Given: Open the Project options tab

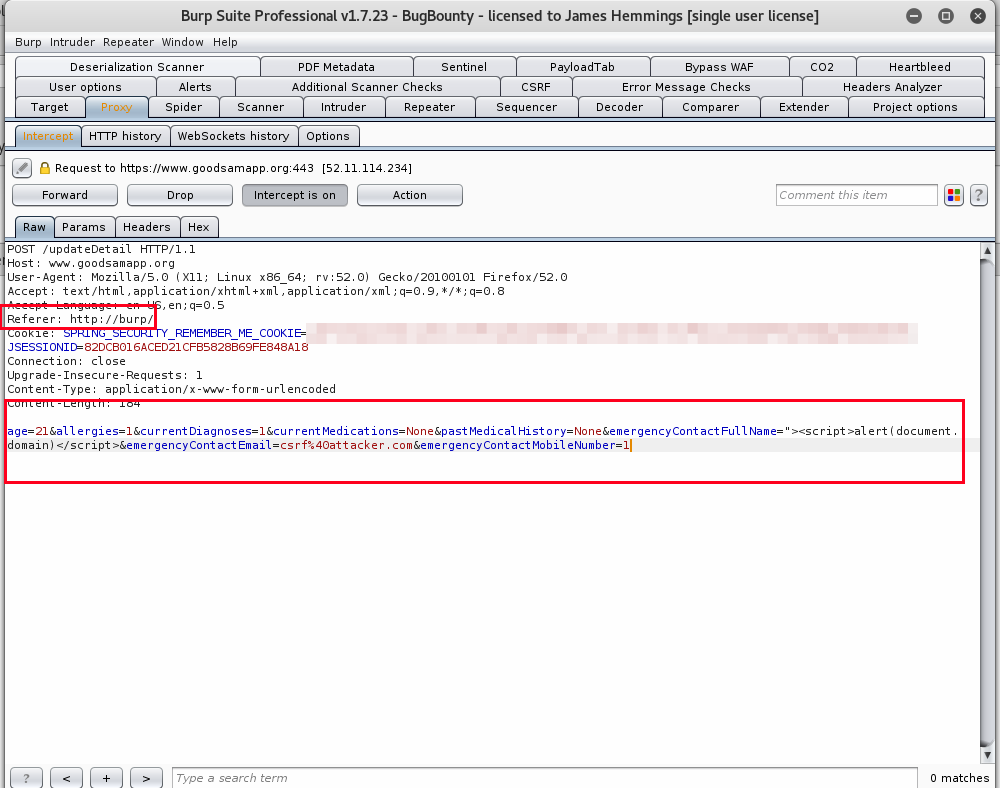Looking at the screenshot, I should [x=915, y=107].
